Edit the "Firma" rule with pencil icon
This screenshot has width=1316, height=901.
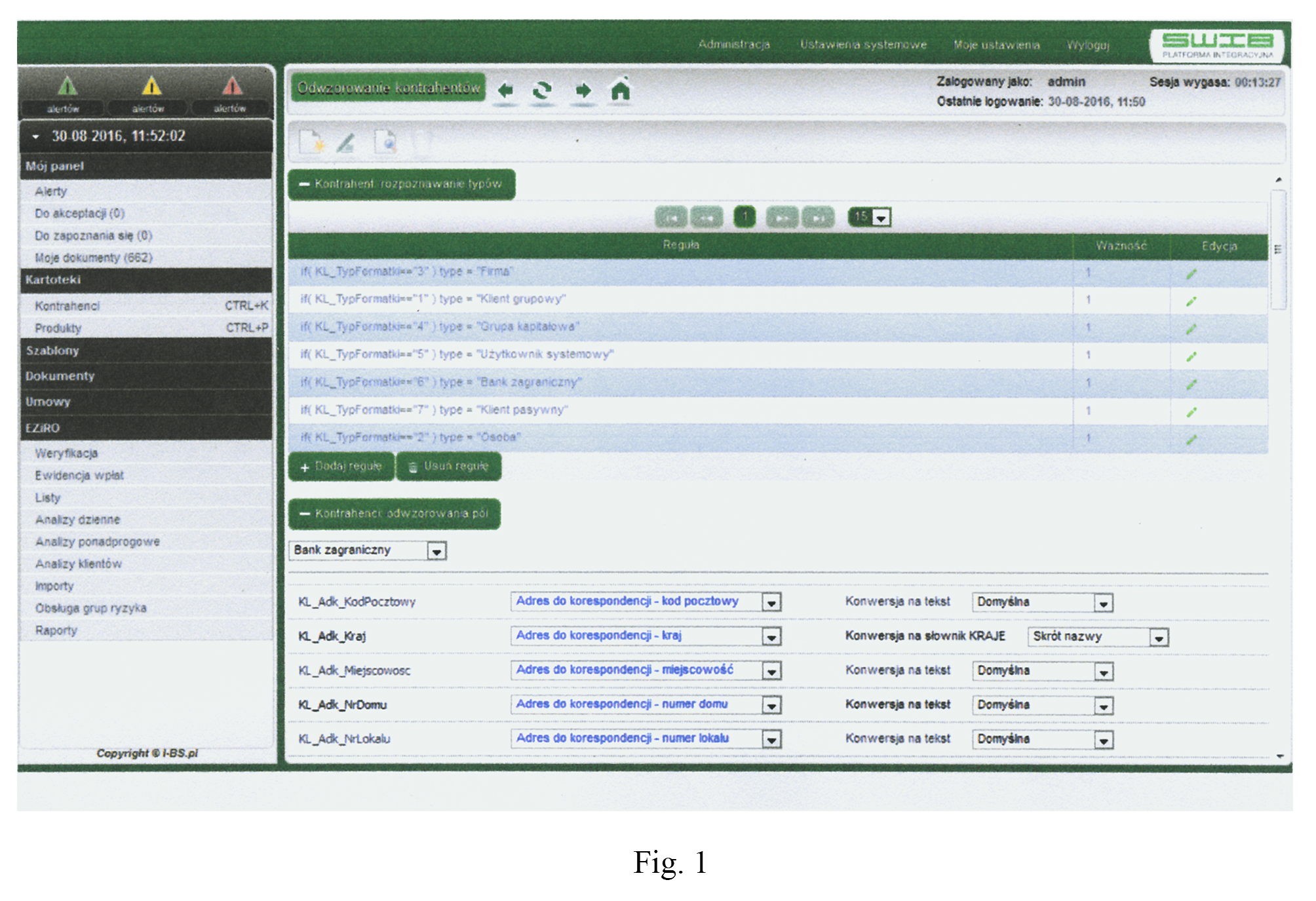tap(1191, 274)
